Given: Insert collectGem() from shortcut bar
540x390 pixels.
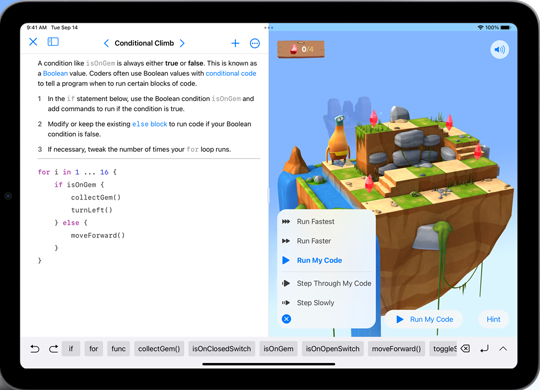Looking at the screenshot, I should (159, 349).
